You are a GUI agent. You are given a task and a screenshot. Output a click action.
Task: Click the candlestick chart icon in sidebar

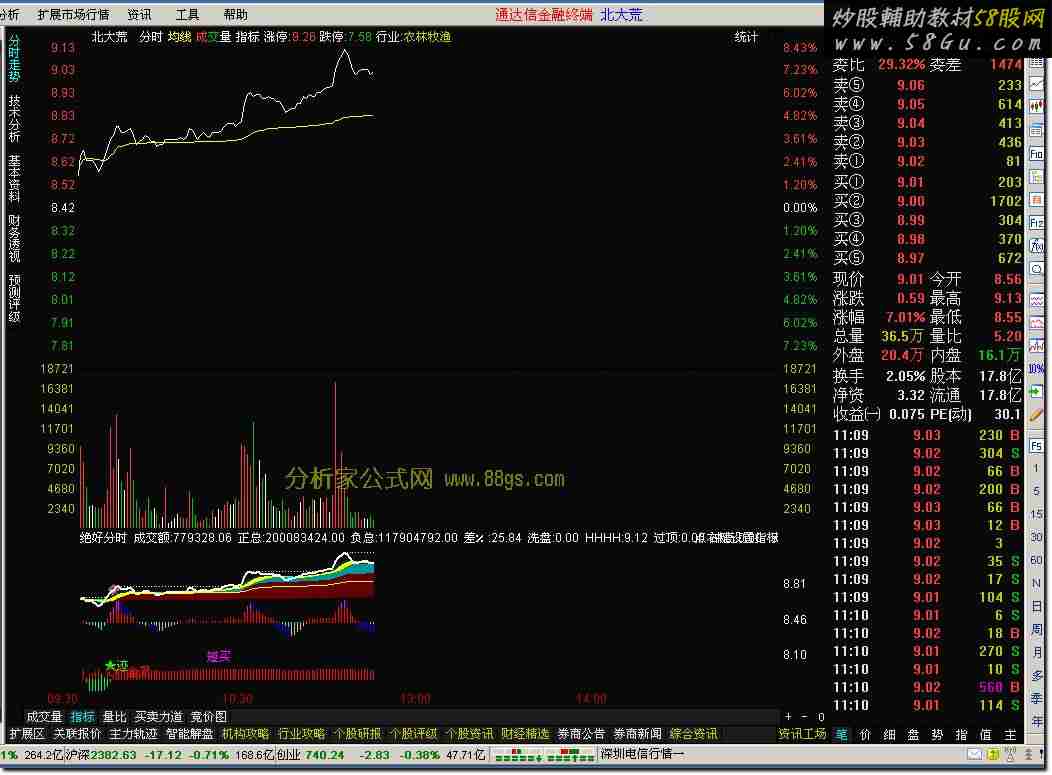click(x=1037, y=106)
